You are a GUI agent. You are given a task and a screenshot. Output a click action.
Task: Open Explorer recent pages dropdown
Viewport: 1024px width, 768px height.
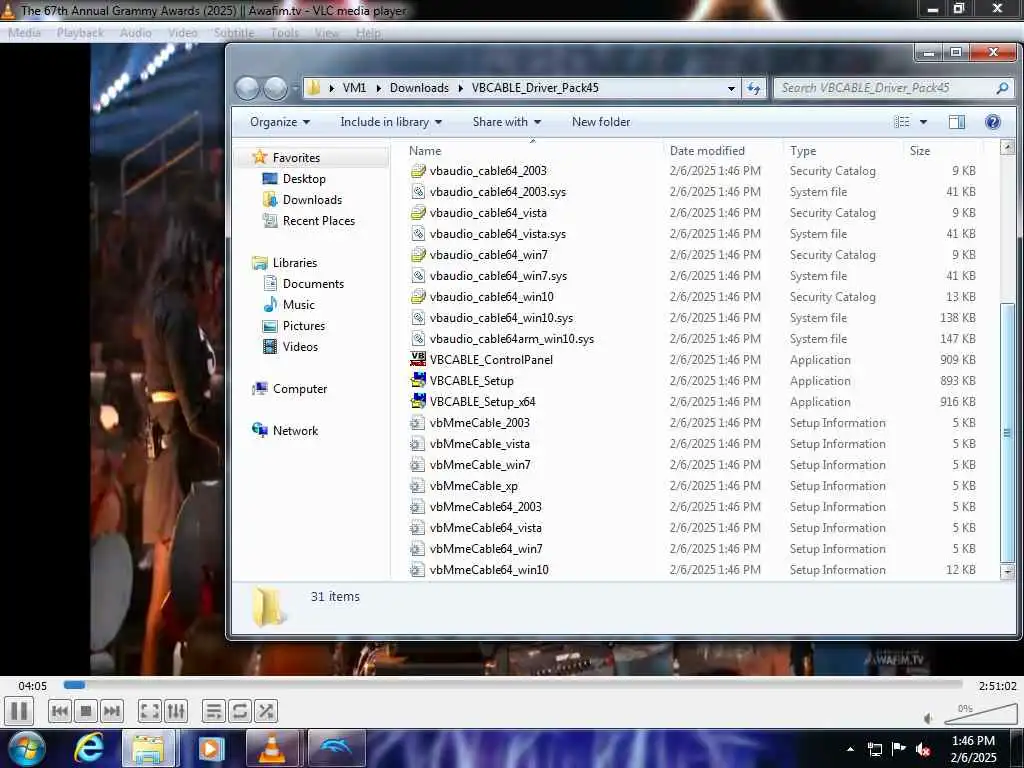(295, 88)
